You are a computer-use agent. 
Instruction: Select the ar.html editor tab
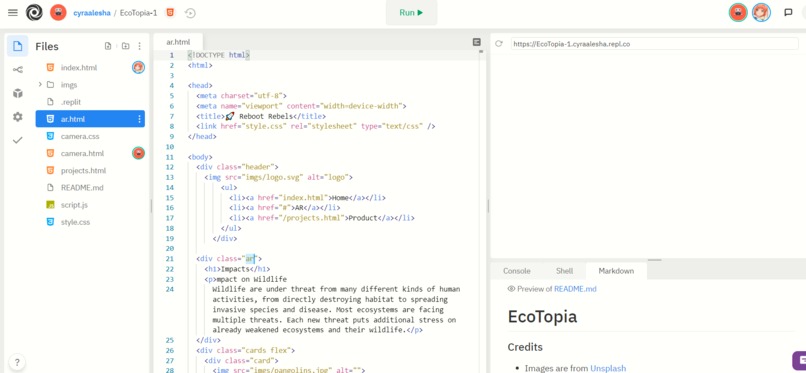coord(178,42)
